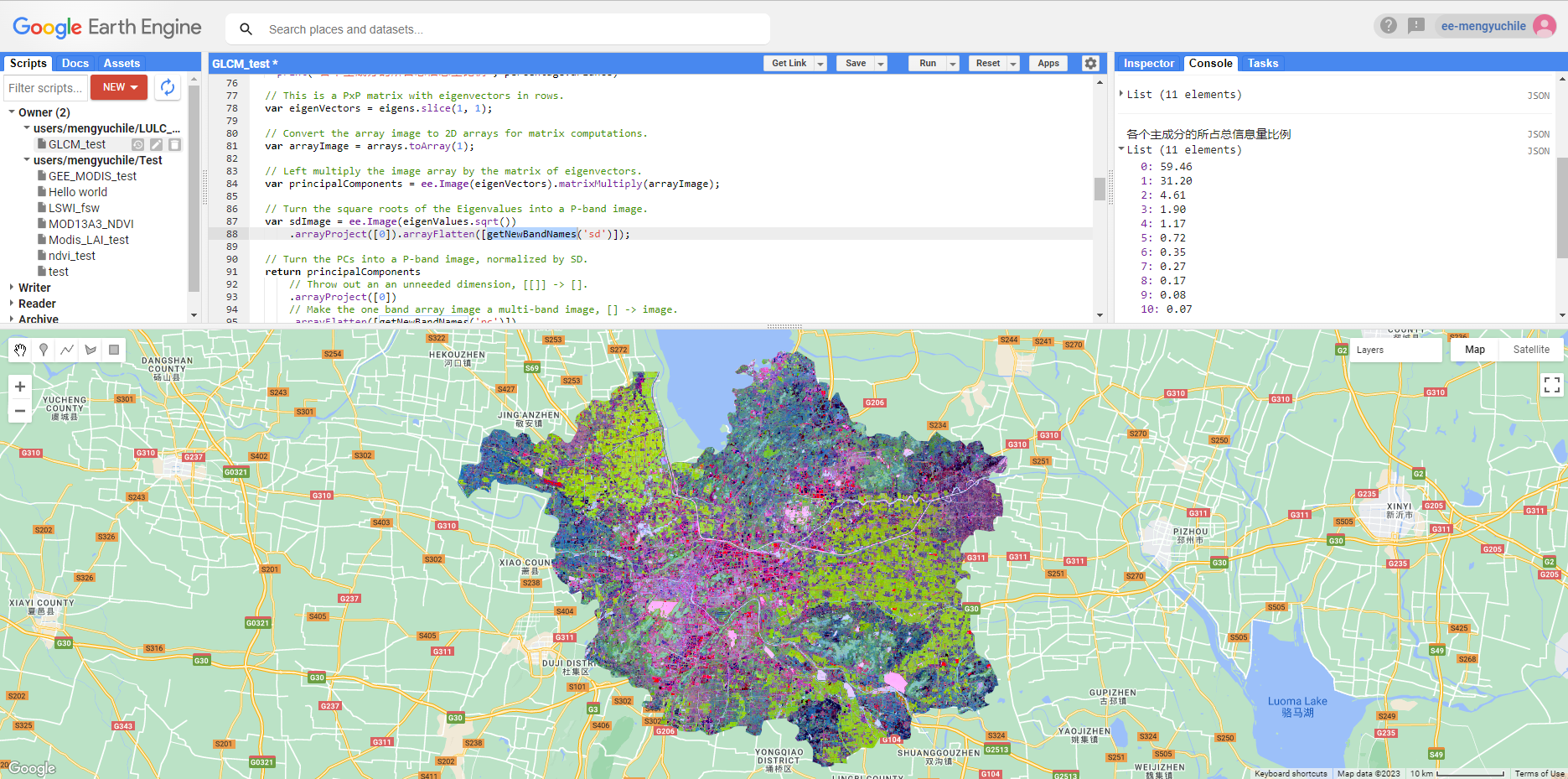The image size is (1568, 779).
Task: Open the MOD13A3_NDVI script
Action: click(91, 224)
